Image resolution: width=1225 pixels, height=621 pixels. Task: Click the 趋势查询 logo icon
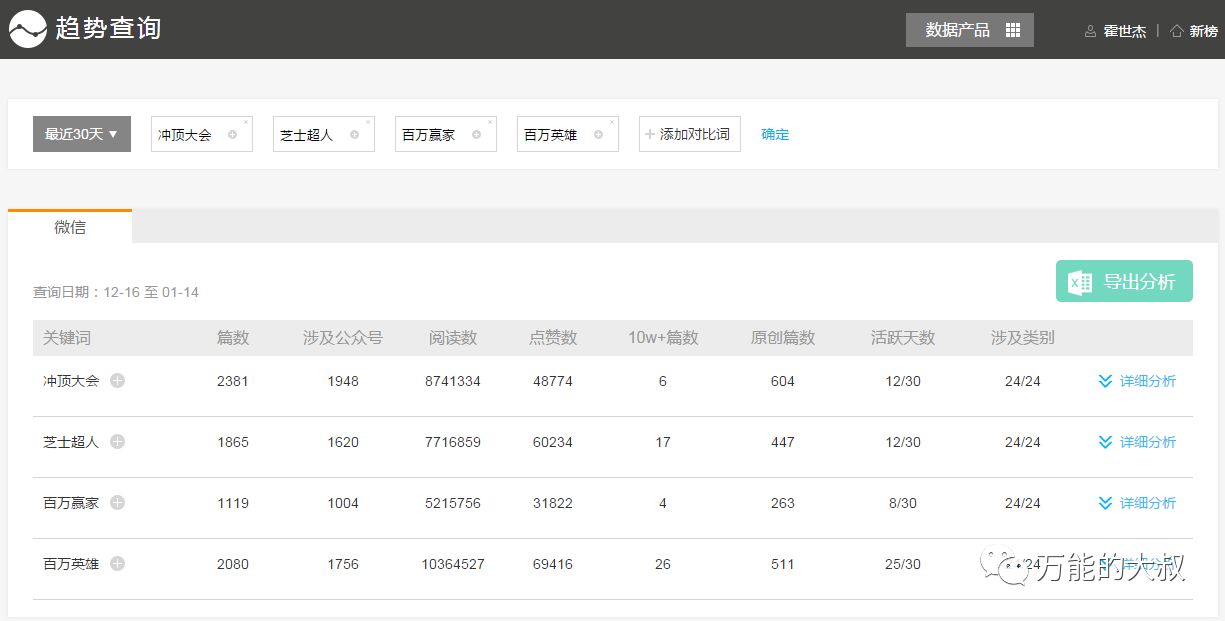pyautogui.click(x=28, y=29)
